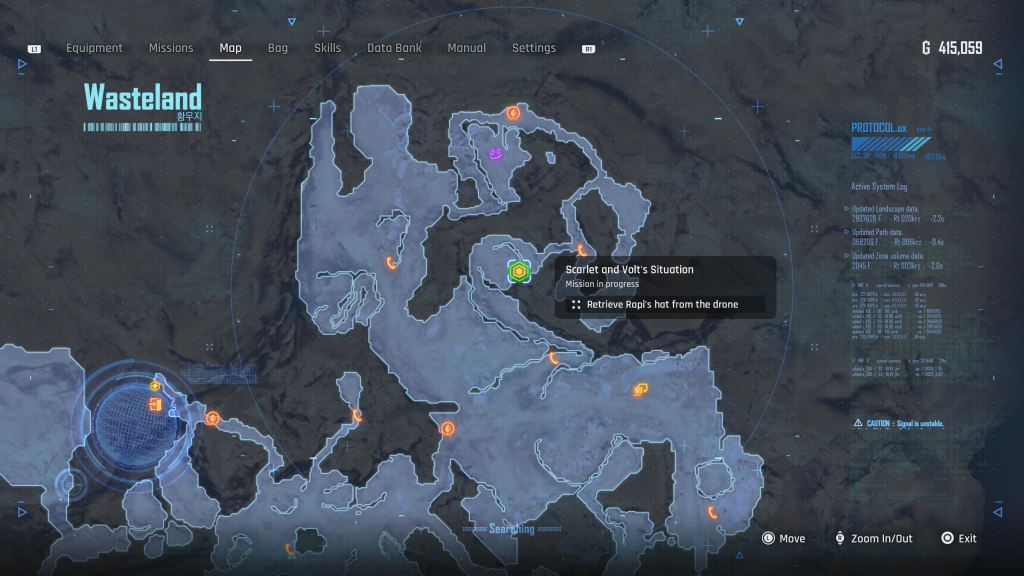Image resolution: width=1024 pixels, height=576 pixels.
Task: Click the Move control prompt
Action: tap(783, 539)
